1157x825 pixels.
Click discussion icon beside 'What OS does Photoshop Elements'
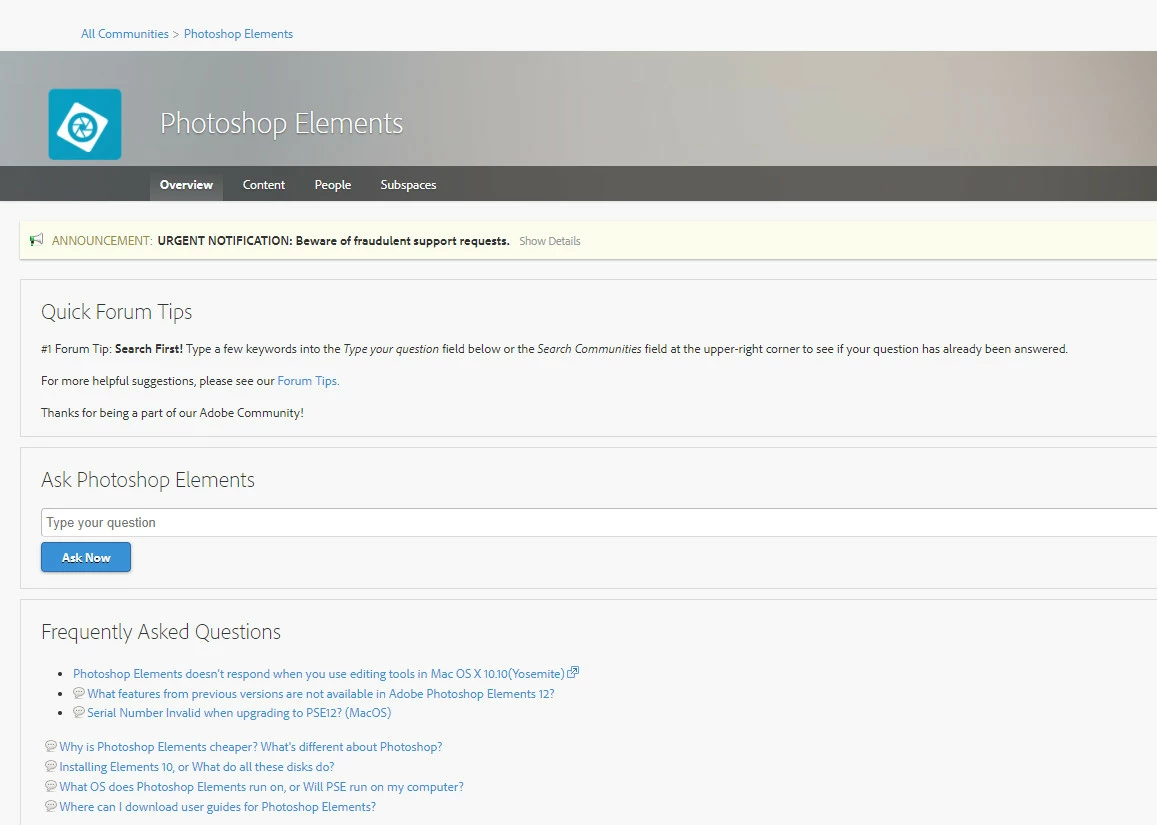51,786
